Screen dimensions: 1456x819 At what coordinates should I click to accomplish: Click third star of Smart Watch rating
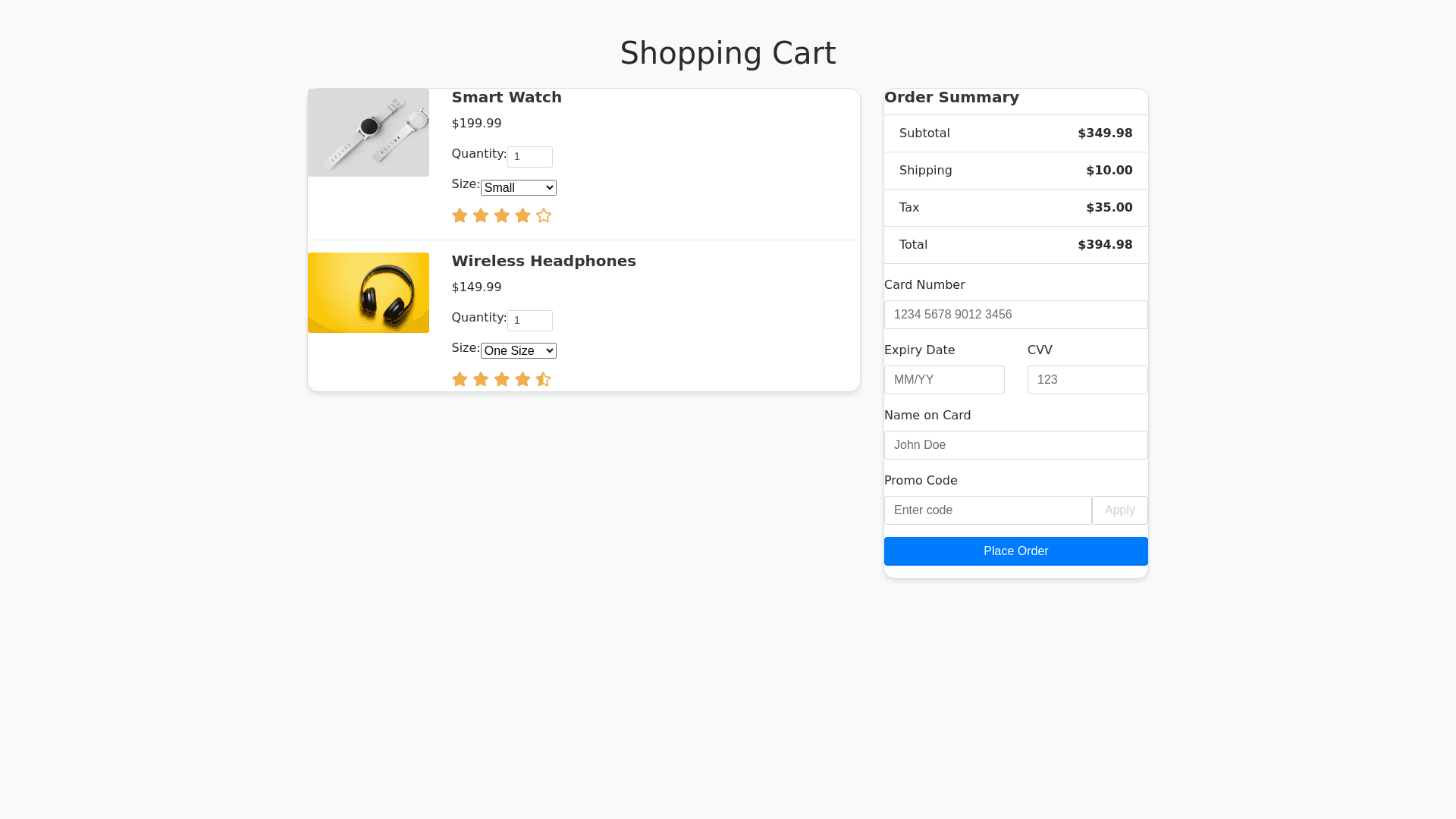[x=502, y=216]
